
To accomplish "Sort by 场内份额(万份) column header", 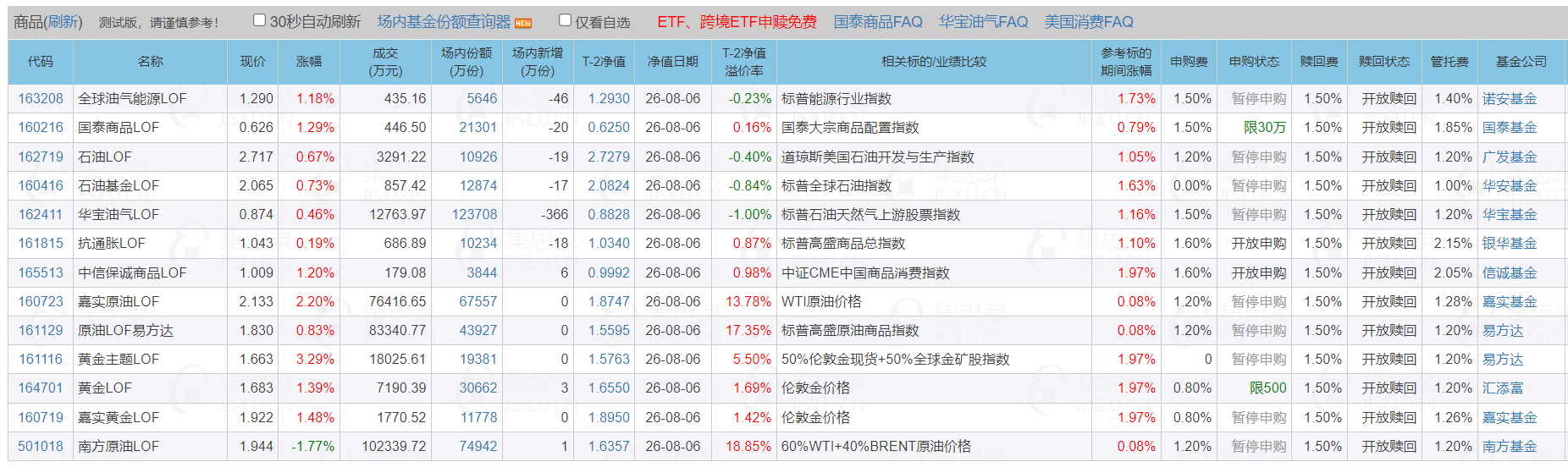I will click(x=467, y=62).
